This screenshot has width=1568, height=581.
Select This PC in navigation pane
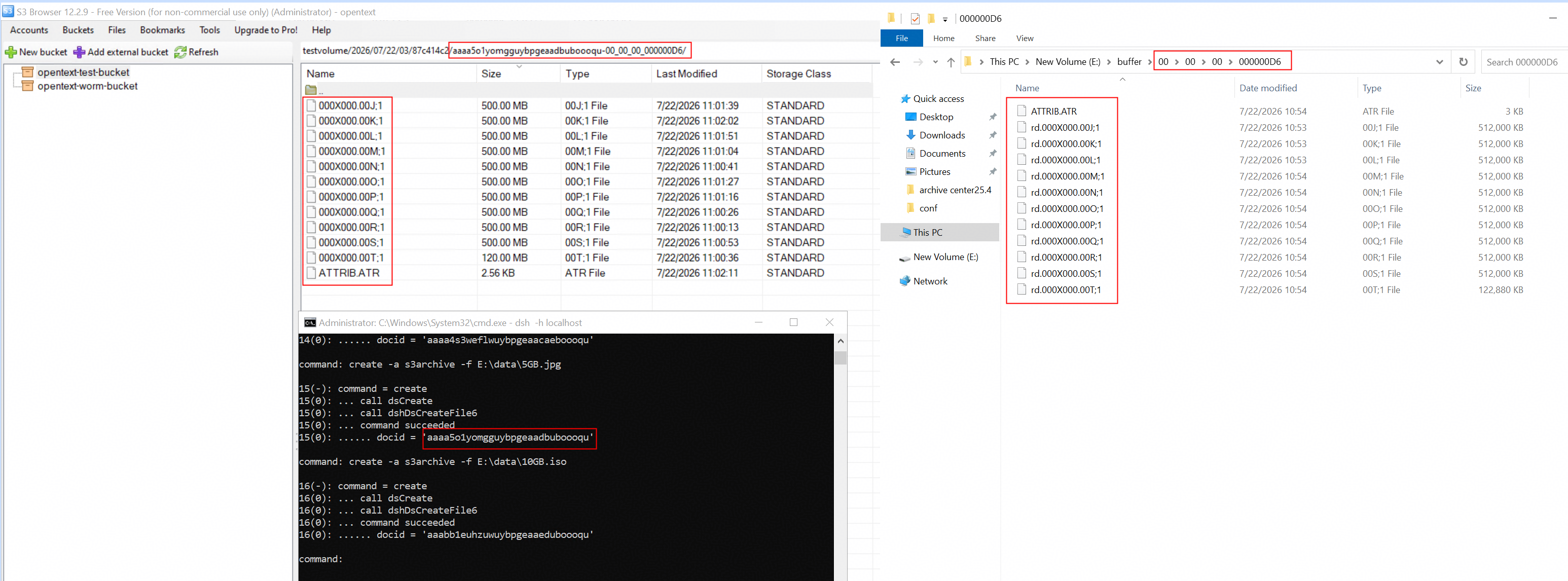coord(939,232)
